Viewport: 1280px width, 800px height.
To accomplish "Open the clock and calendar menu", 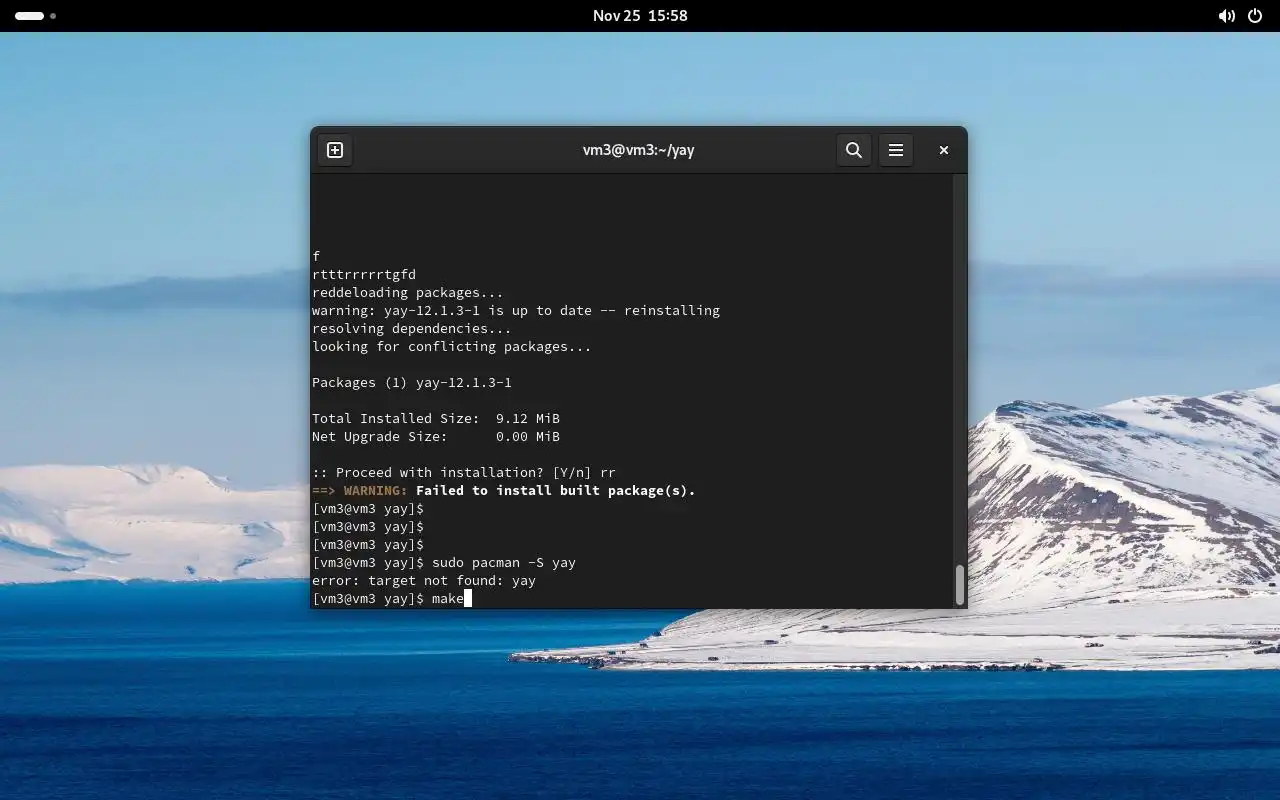I will [640, 16].
